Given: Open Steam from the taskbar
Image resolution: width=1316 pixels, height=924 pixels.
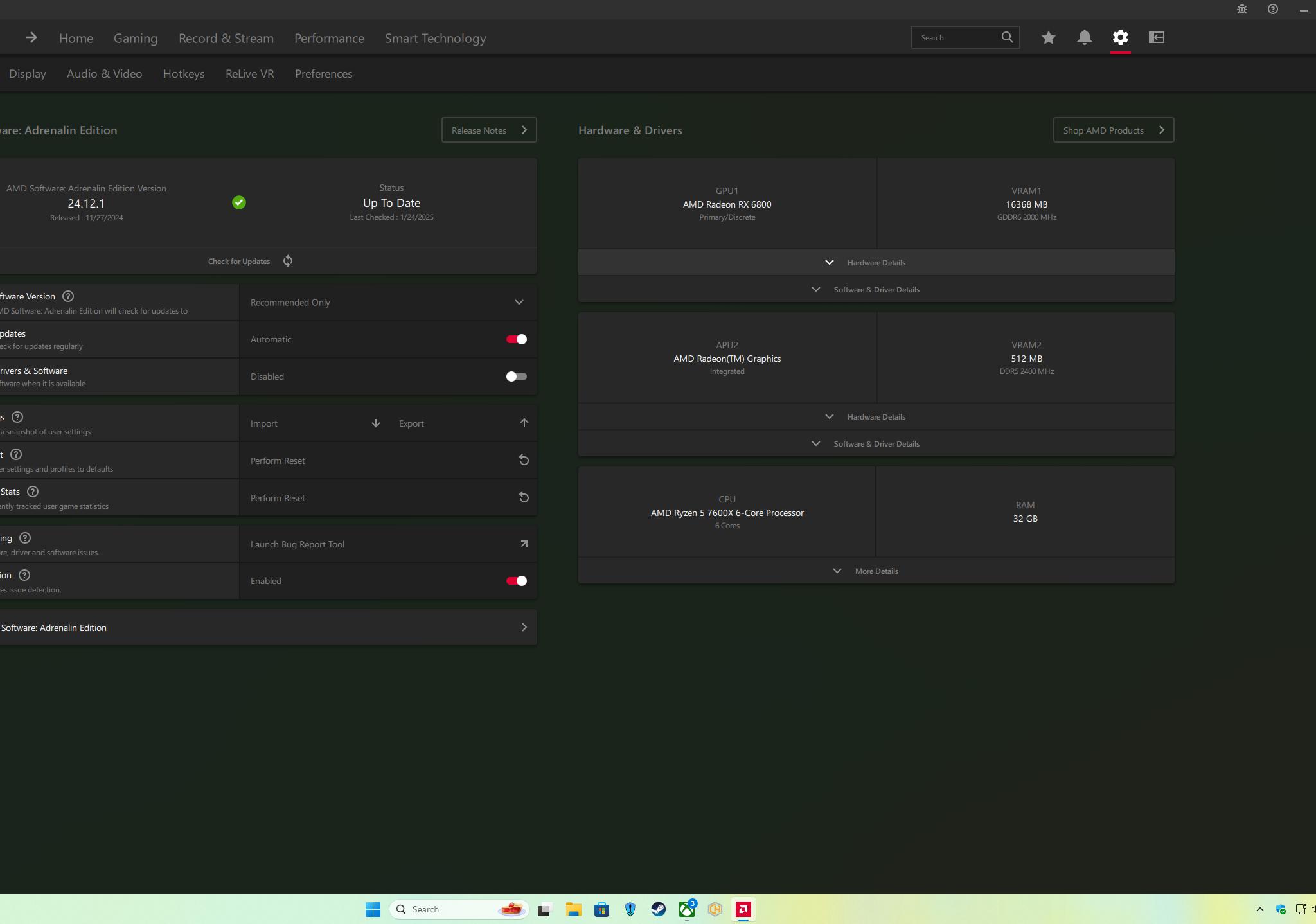Looking at the screenshot, I should pos(659,909).
